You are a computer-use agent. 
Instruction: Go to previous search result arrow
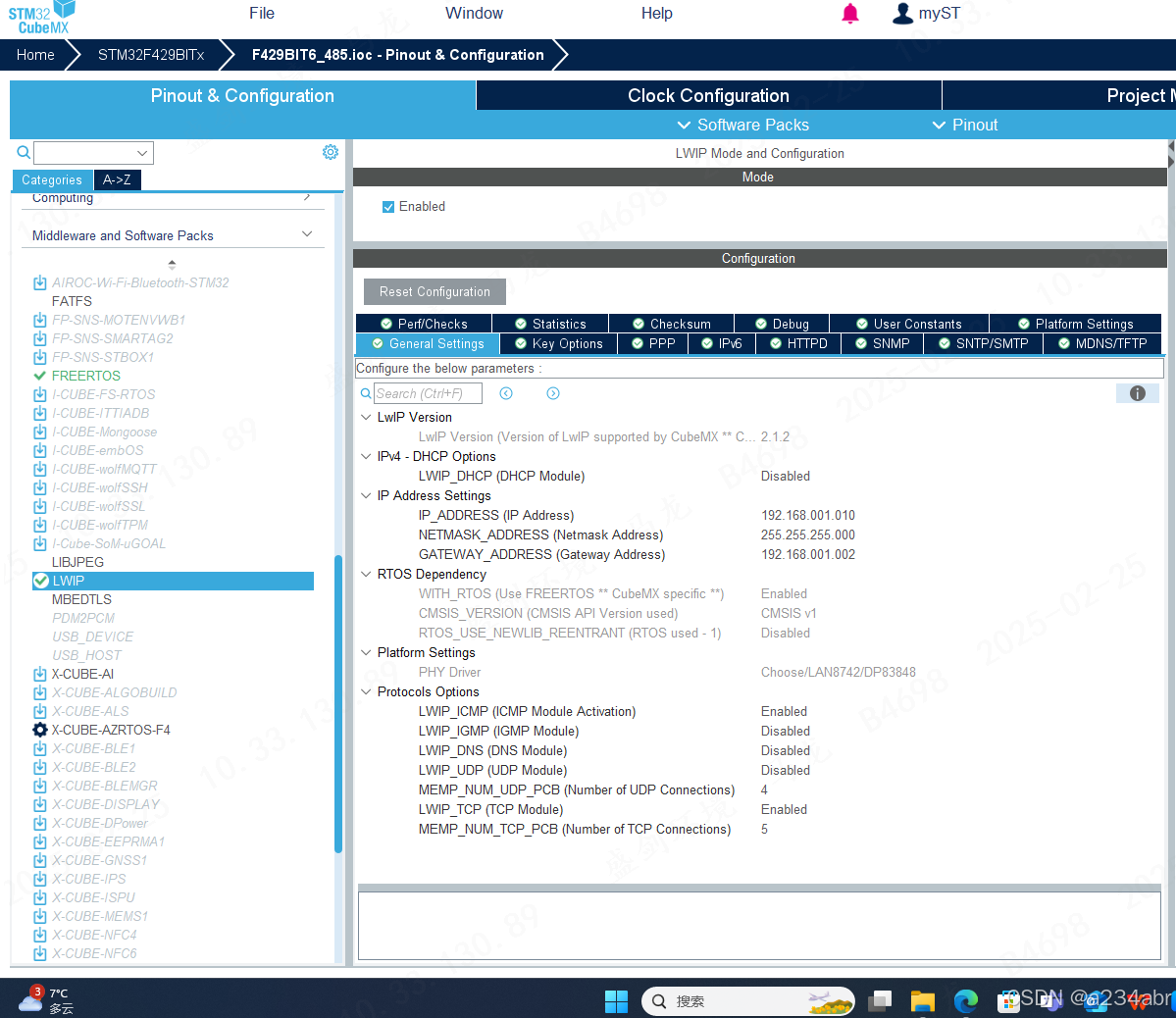[506, 394]
